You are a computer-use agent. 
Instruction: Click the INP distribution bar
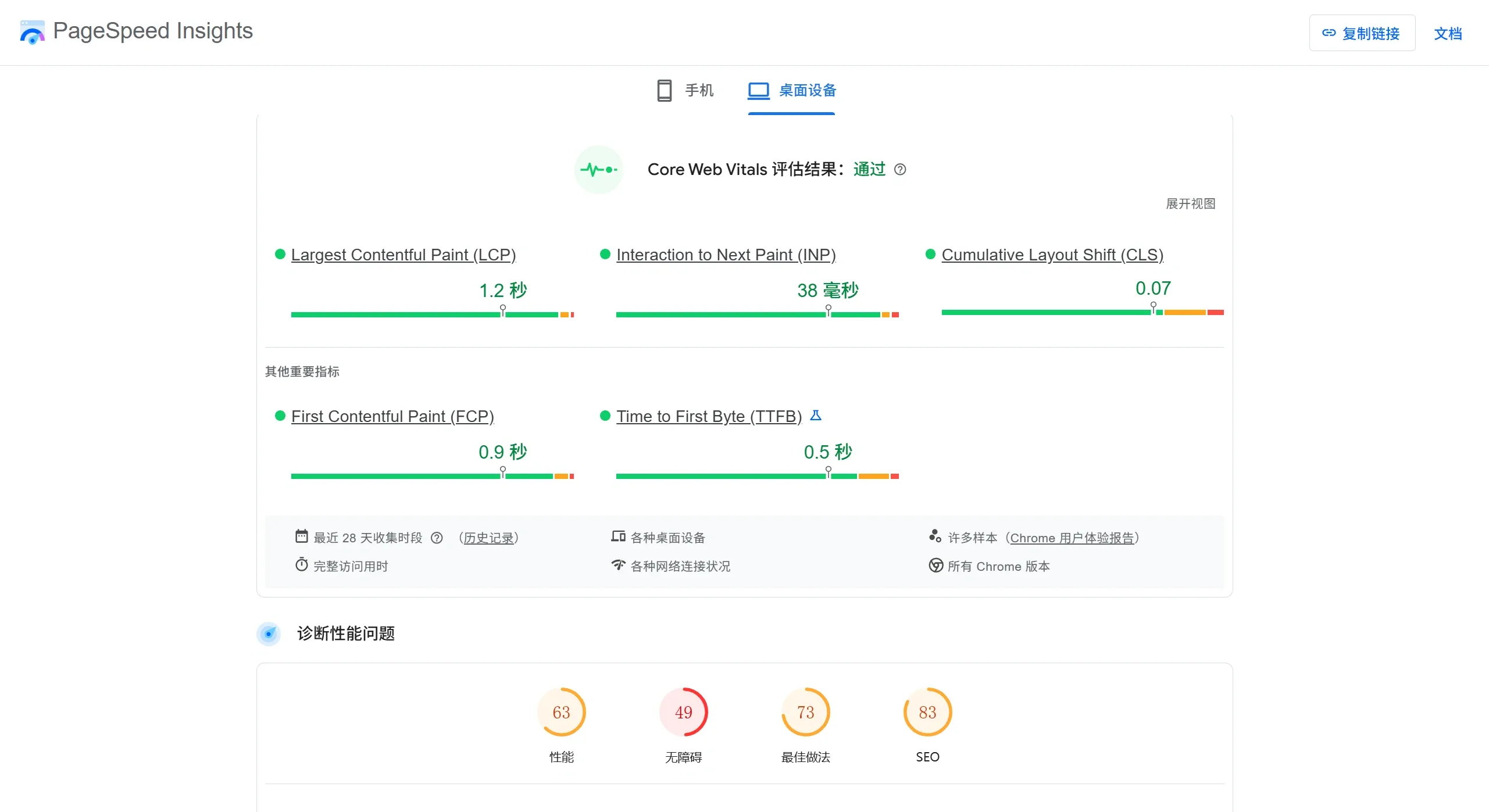(757, 314)
